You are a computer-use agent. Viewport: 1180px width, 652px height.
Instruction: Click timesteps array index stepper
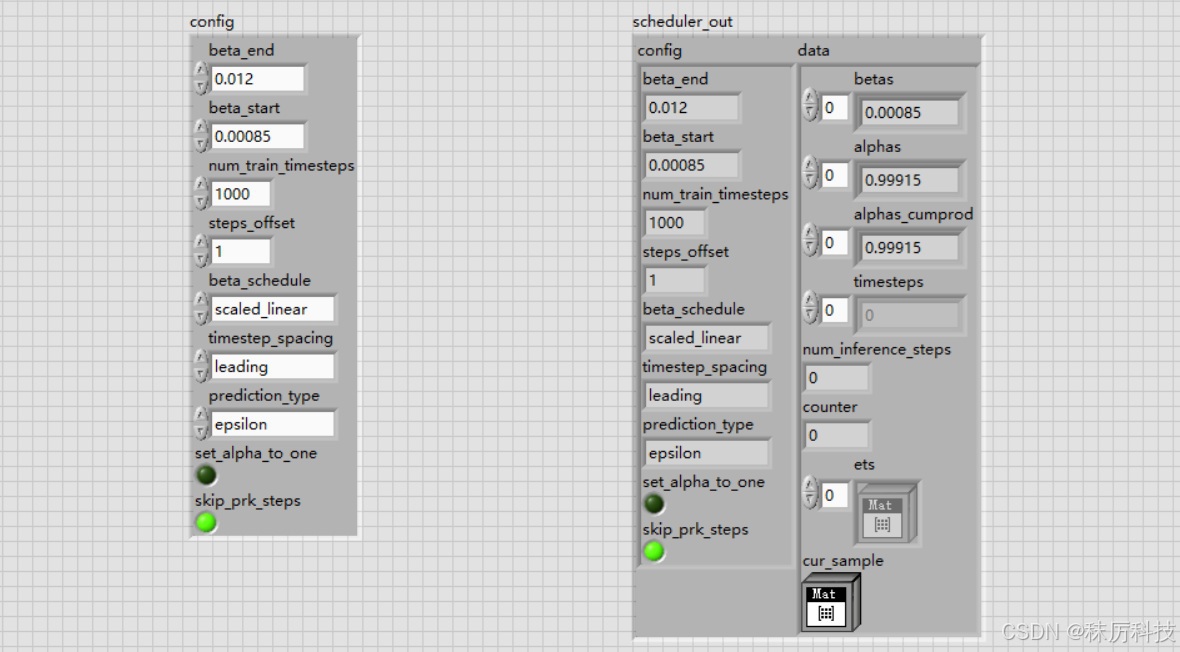point(810,309)
